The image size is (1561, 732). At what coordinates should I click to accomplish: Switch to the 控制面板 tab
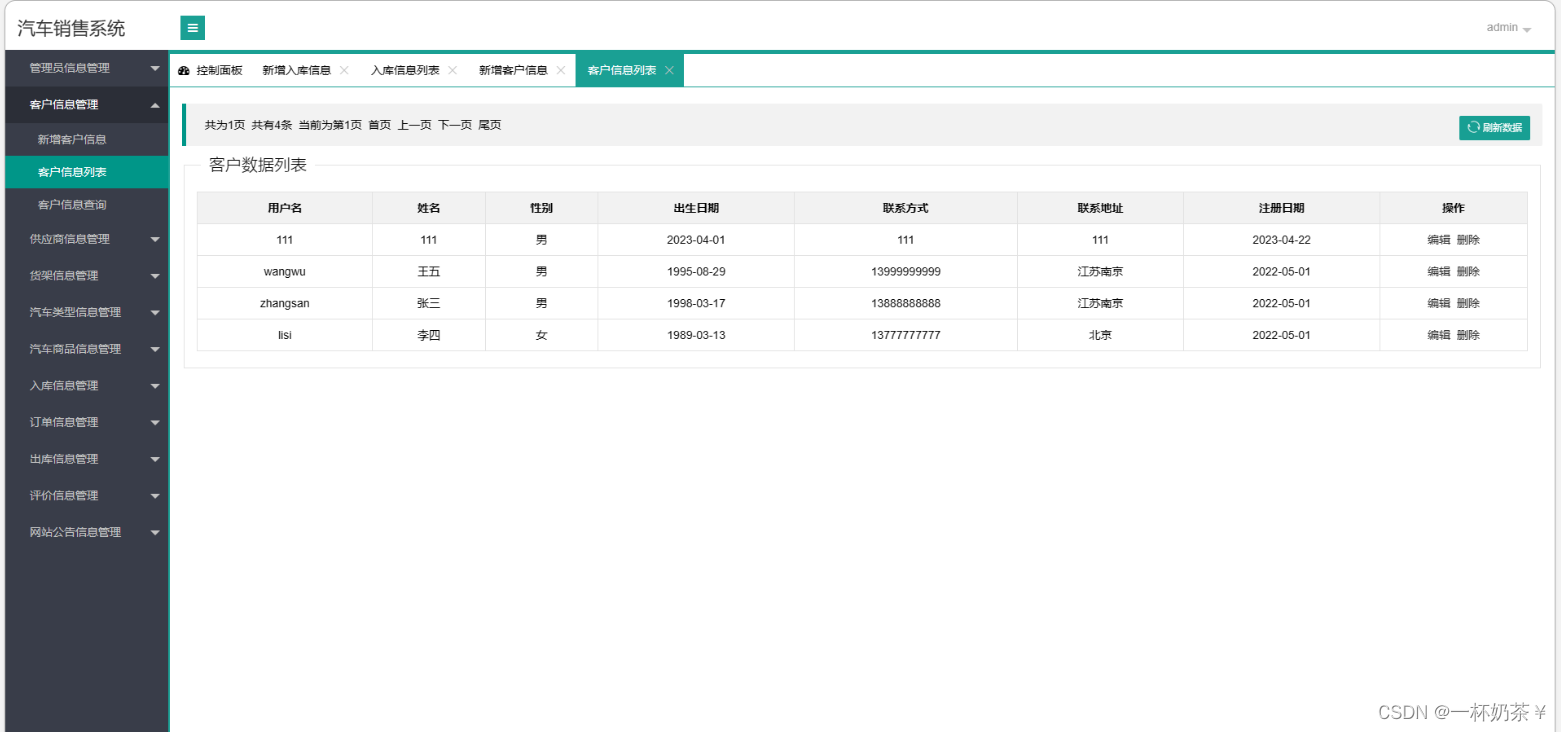click(211, 70)
